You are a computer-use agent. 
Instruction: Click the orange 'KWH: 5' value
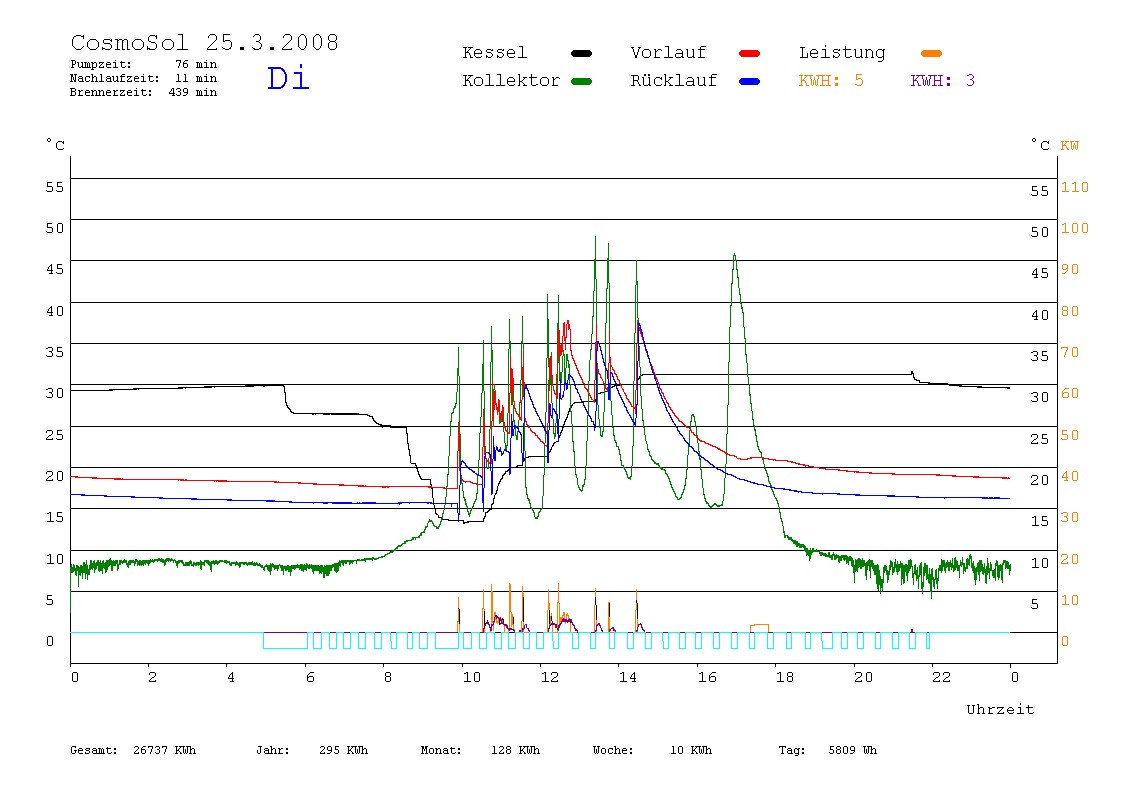point(831,81)
